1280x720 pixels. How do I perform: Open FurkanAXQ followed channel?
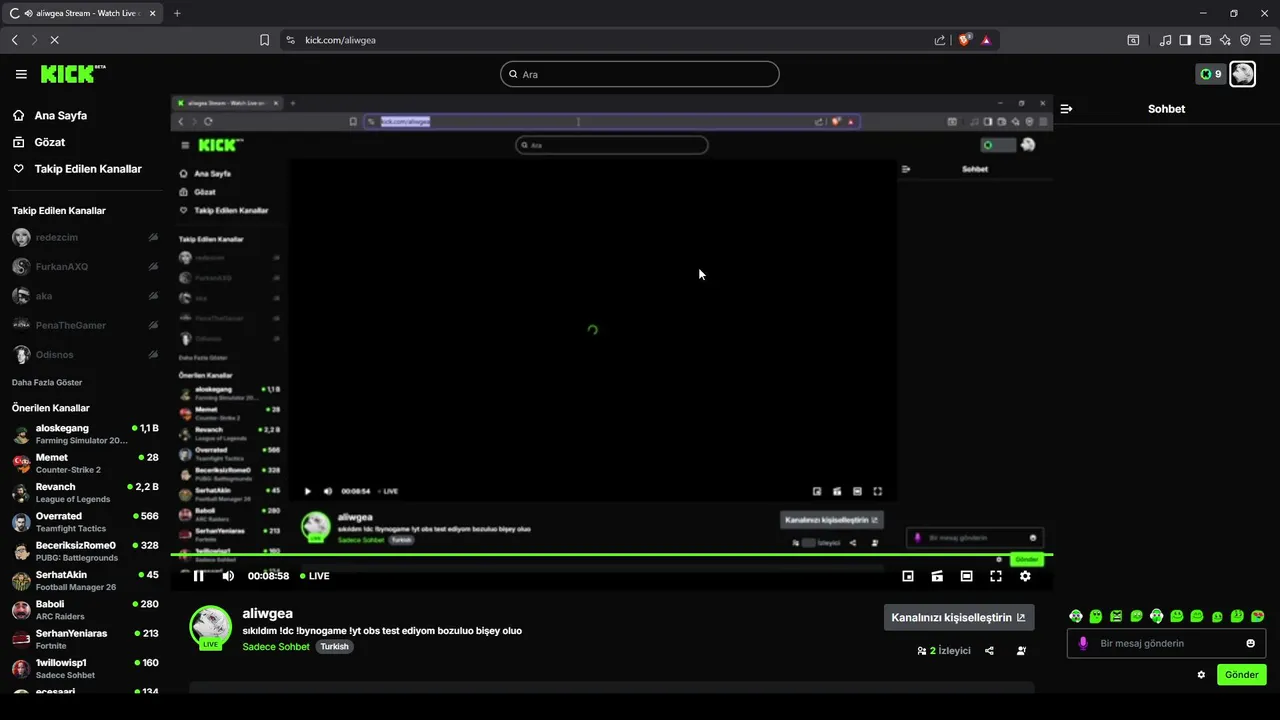(85, 267)
